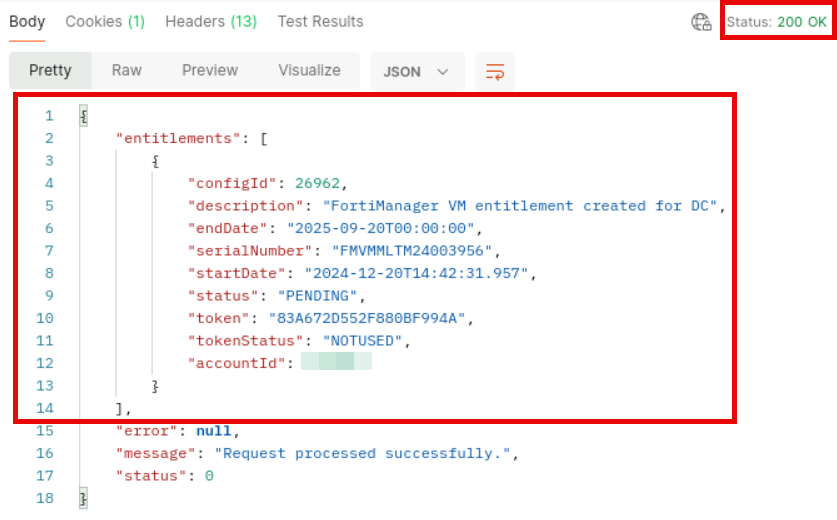Viewport: 837px width, 520px height.
Task: Click the "entitlements" key on line 2
Action: coord(178,139)
